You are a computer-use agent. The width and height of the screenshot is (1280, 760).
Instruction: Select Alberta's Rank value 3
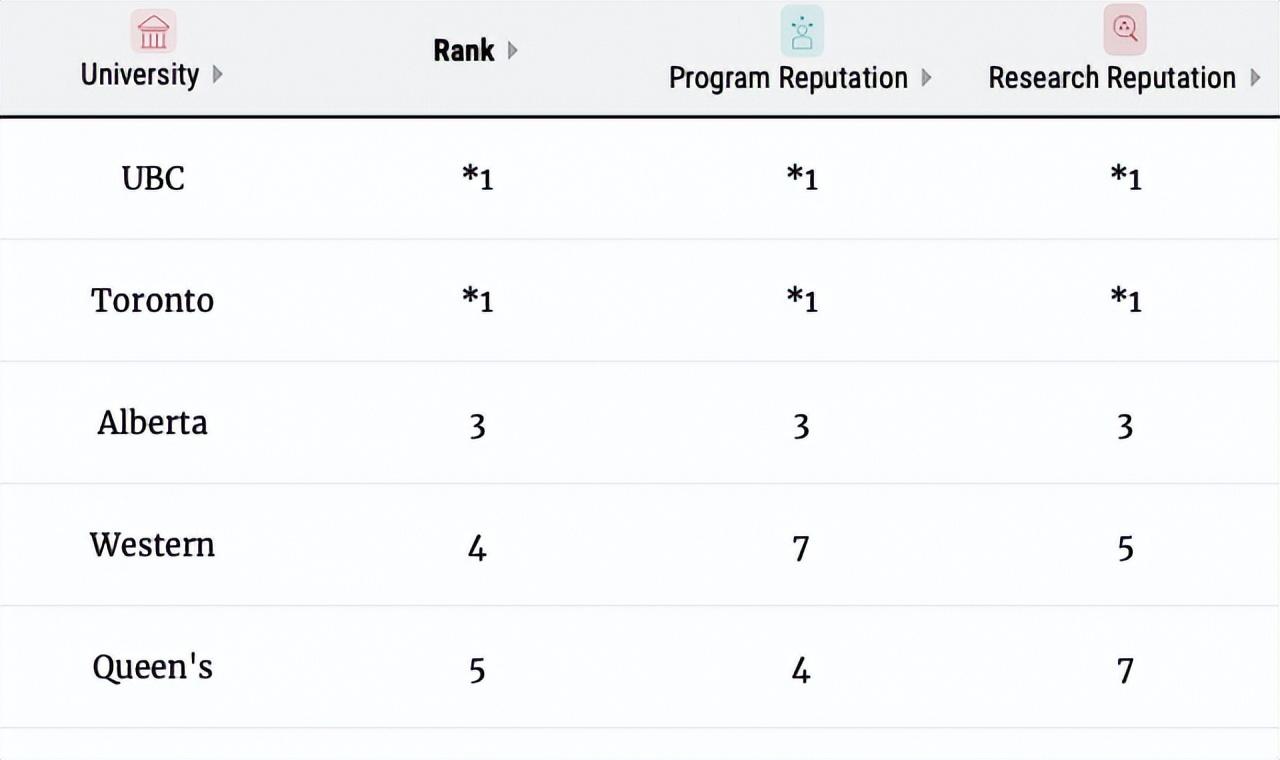pos(477,426)
